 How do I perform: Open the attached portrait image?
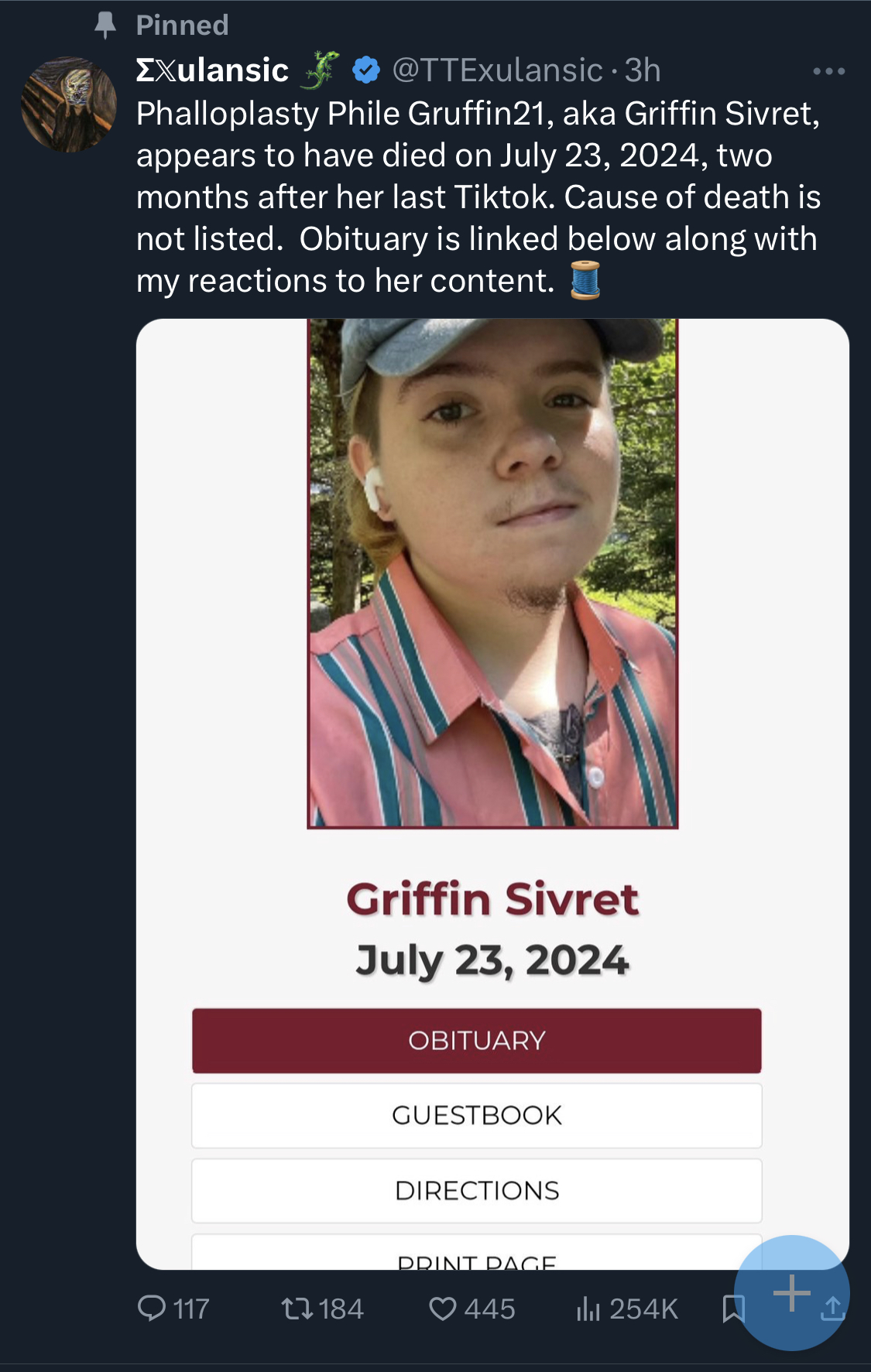click(492, 573)
